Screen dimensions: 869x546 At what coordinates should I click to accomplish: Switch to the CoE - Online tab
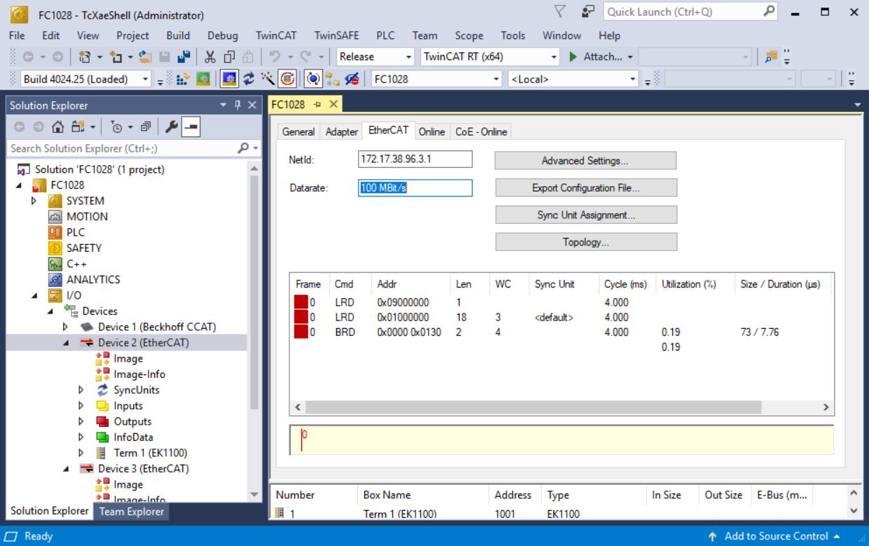pos(481,132)
